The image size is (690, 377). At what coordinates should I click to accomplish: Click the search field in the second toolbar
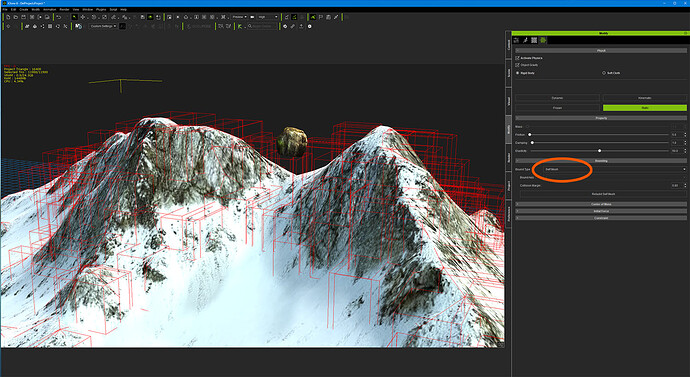point(262,26)
